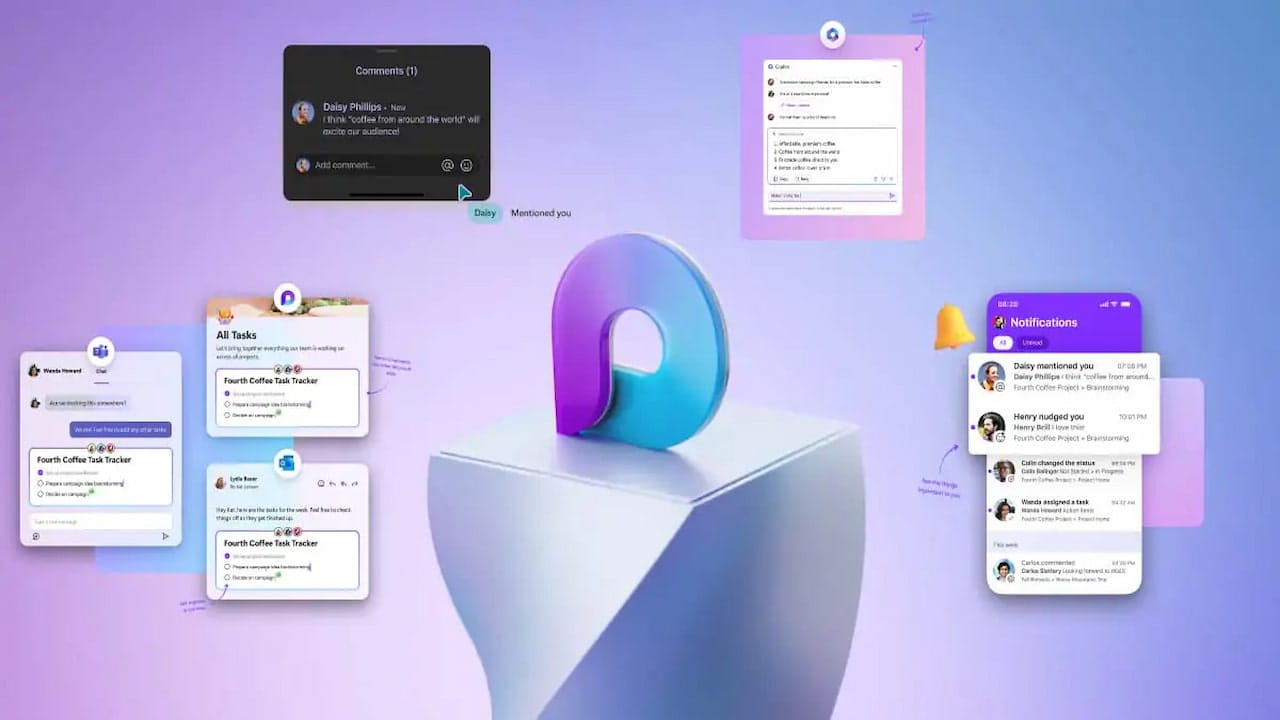Mark the first task complete in the Teams tracker
The width and height of the screenshot is (1280, 720).
click(40, 472)
